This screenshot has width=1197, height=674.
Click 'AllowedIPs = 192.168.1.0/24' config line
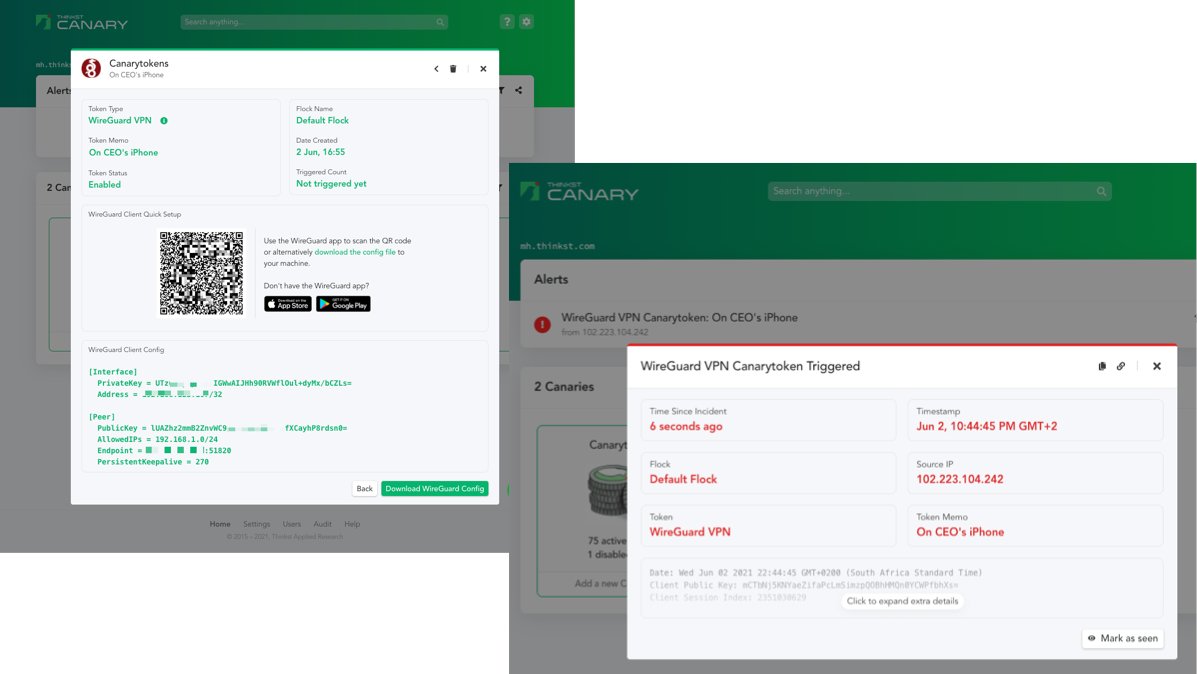[x=157, y=439]
